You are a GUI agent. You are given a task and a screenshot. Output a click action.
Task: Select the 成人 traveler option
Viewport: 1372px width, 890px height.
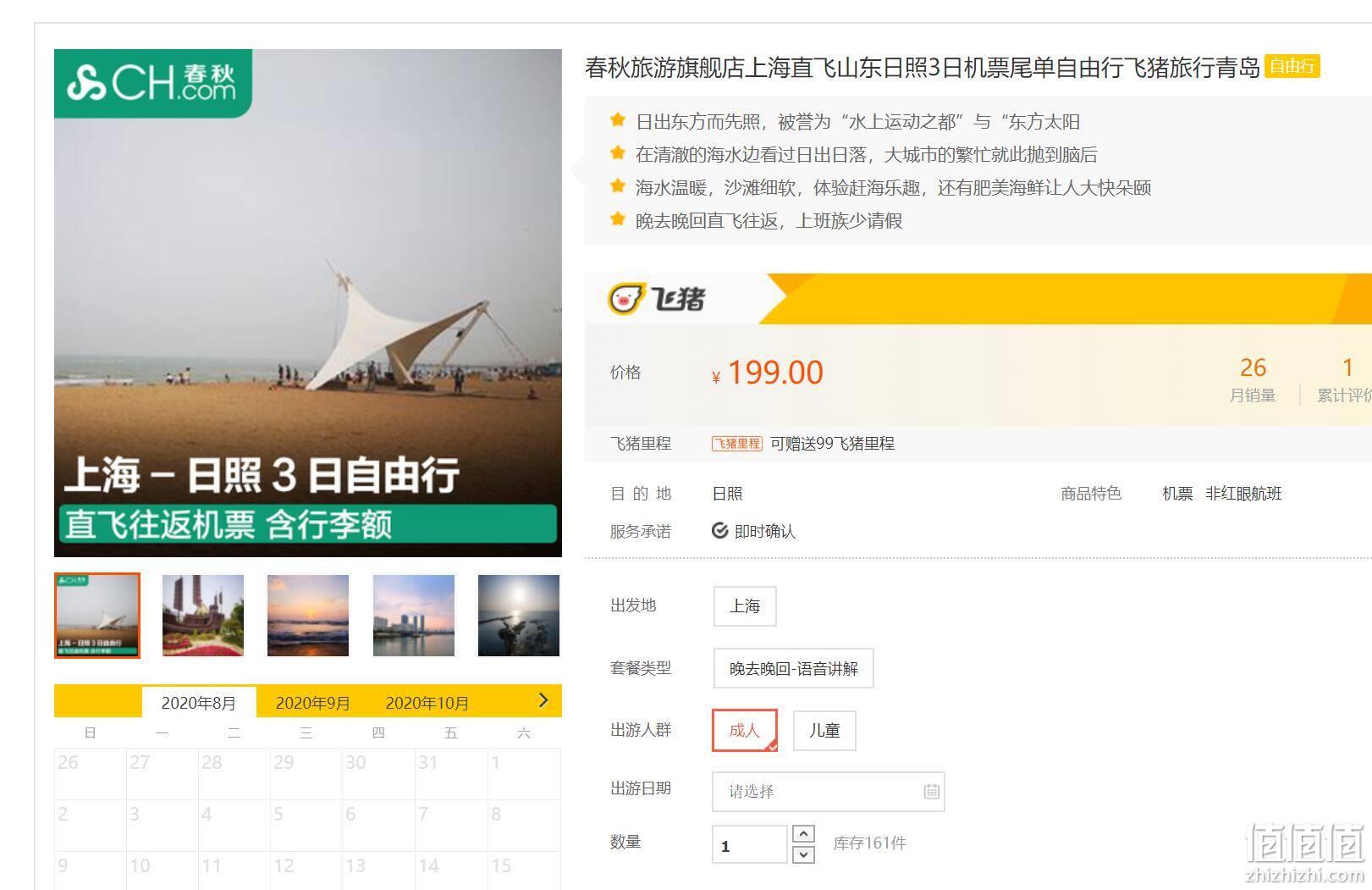745,730
